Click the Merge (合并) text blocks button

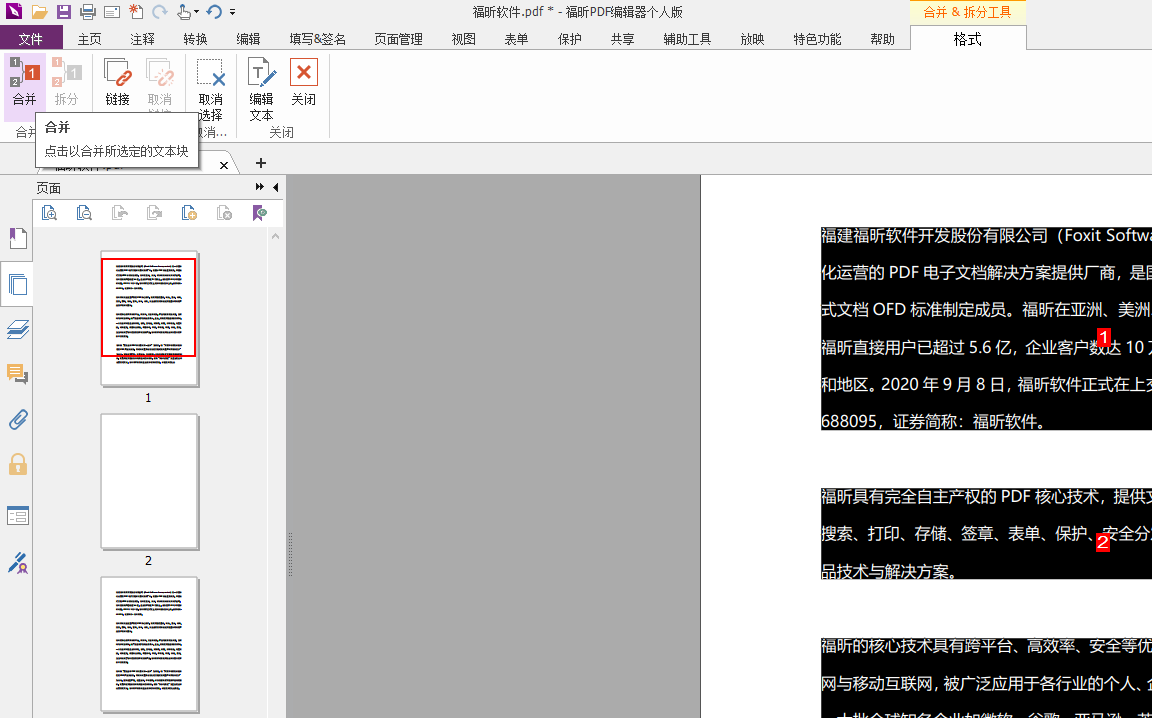tap(24, 84)
